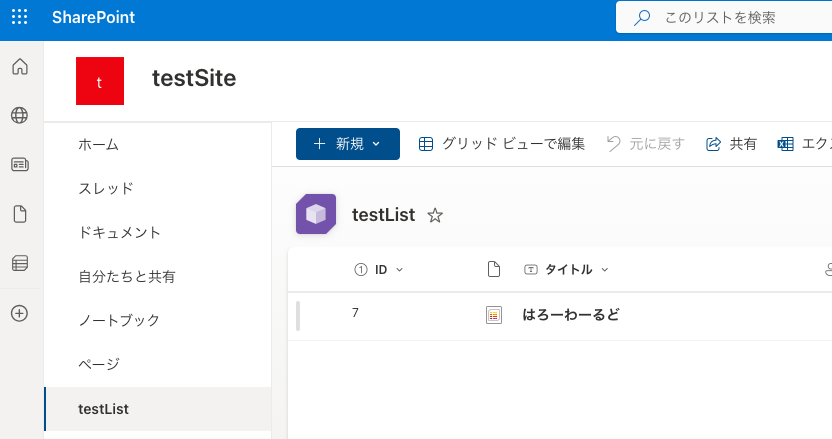Open the app launcher waffle icon

click(x=19, y=17)
